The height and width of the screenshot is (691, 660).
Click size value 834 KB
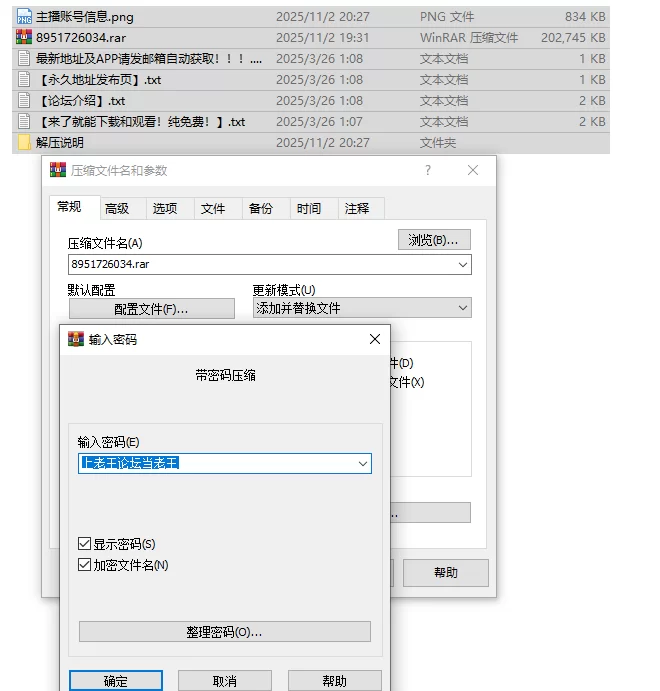click(586, 17)
